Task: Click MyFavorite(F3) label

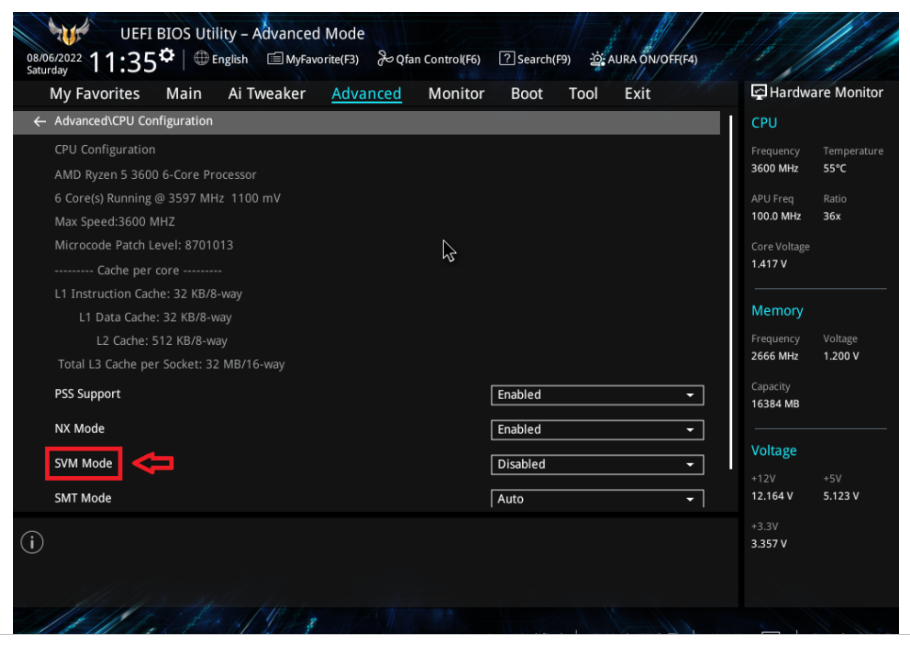Action: click(322, 59)
